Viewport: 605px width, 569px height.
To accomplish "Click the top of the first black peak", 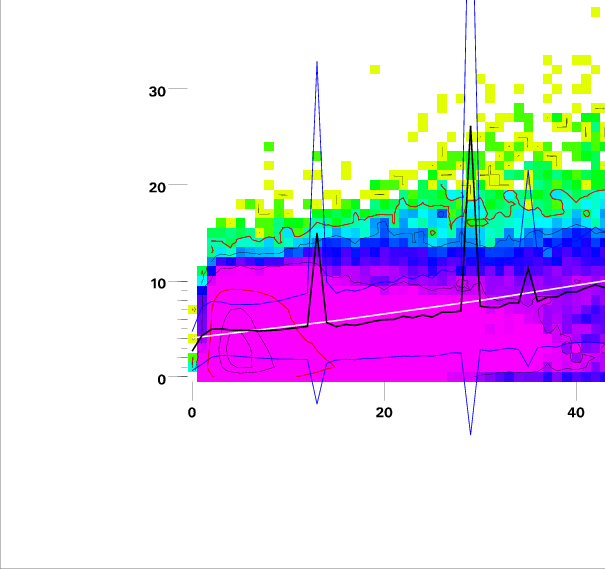I will (x=317, y=235).
